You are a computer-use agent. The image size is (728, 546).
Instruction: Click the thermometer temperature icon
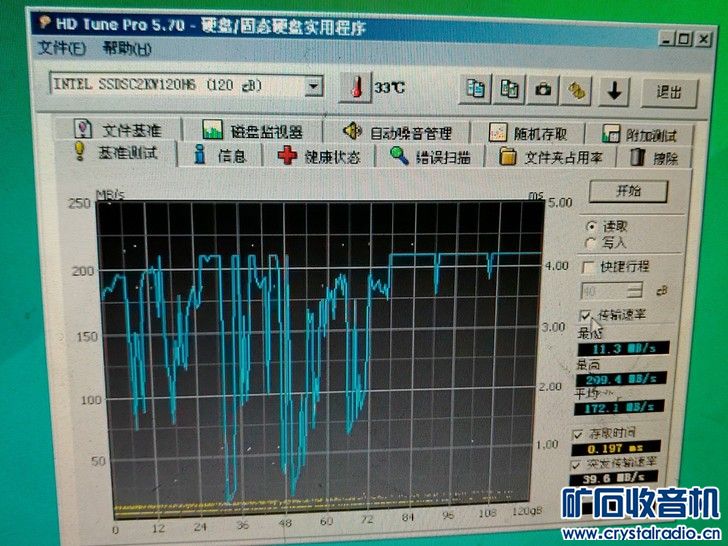tap(356, 87)
